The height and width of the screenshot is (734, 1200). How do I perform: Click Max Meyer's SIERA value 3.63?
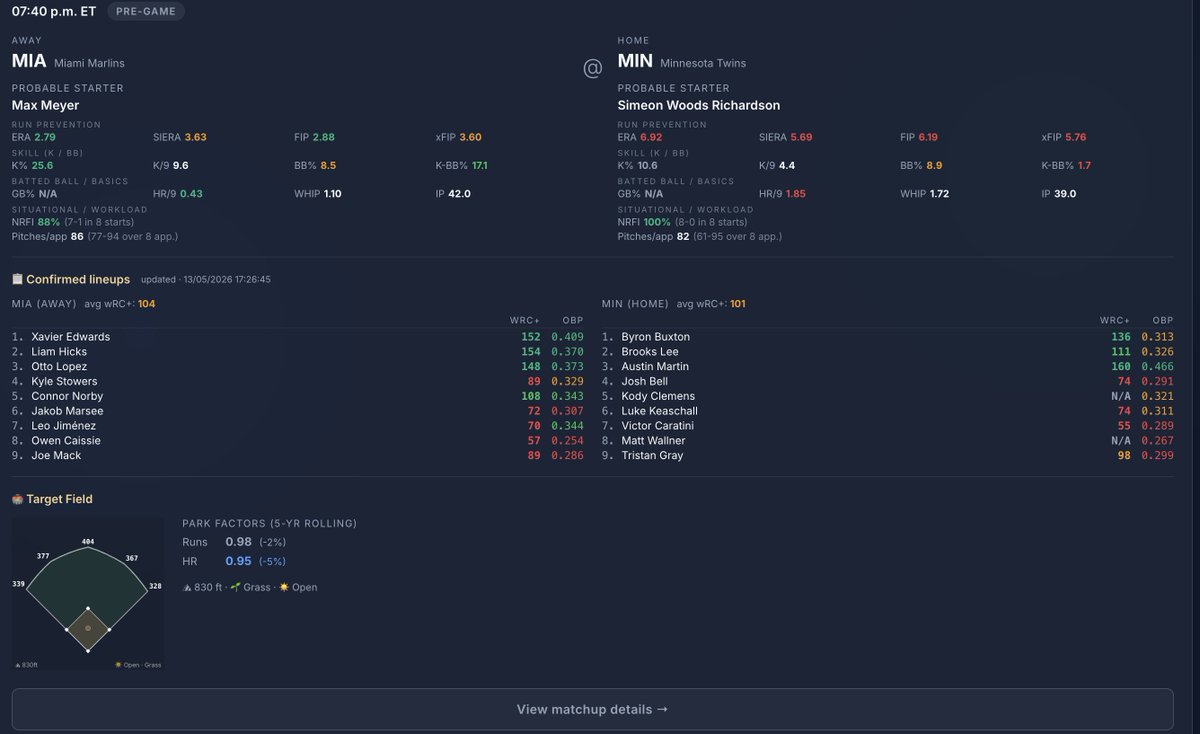(195, 137)
